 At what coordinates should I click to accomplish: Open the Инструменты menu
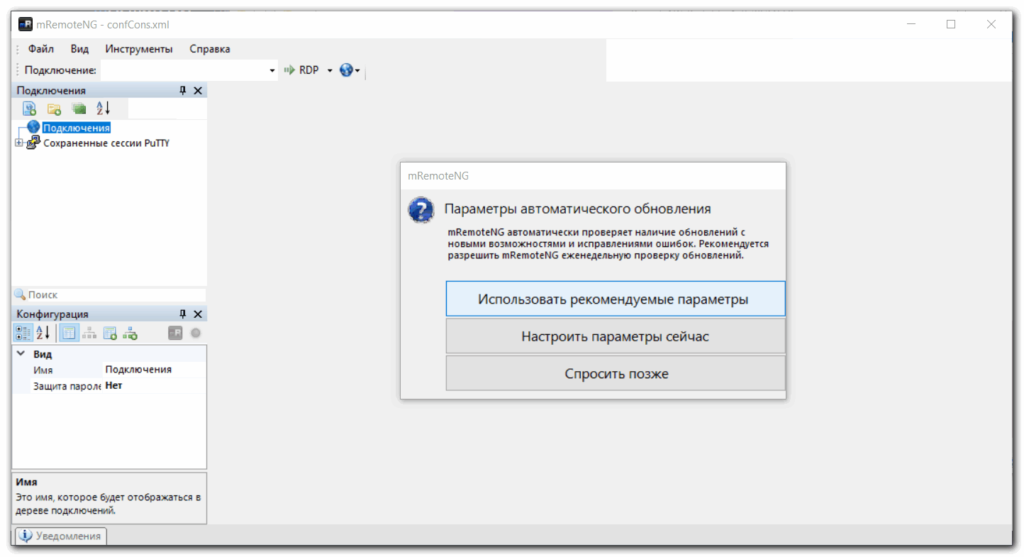[138, 49]
